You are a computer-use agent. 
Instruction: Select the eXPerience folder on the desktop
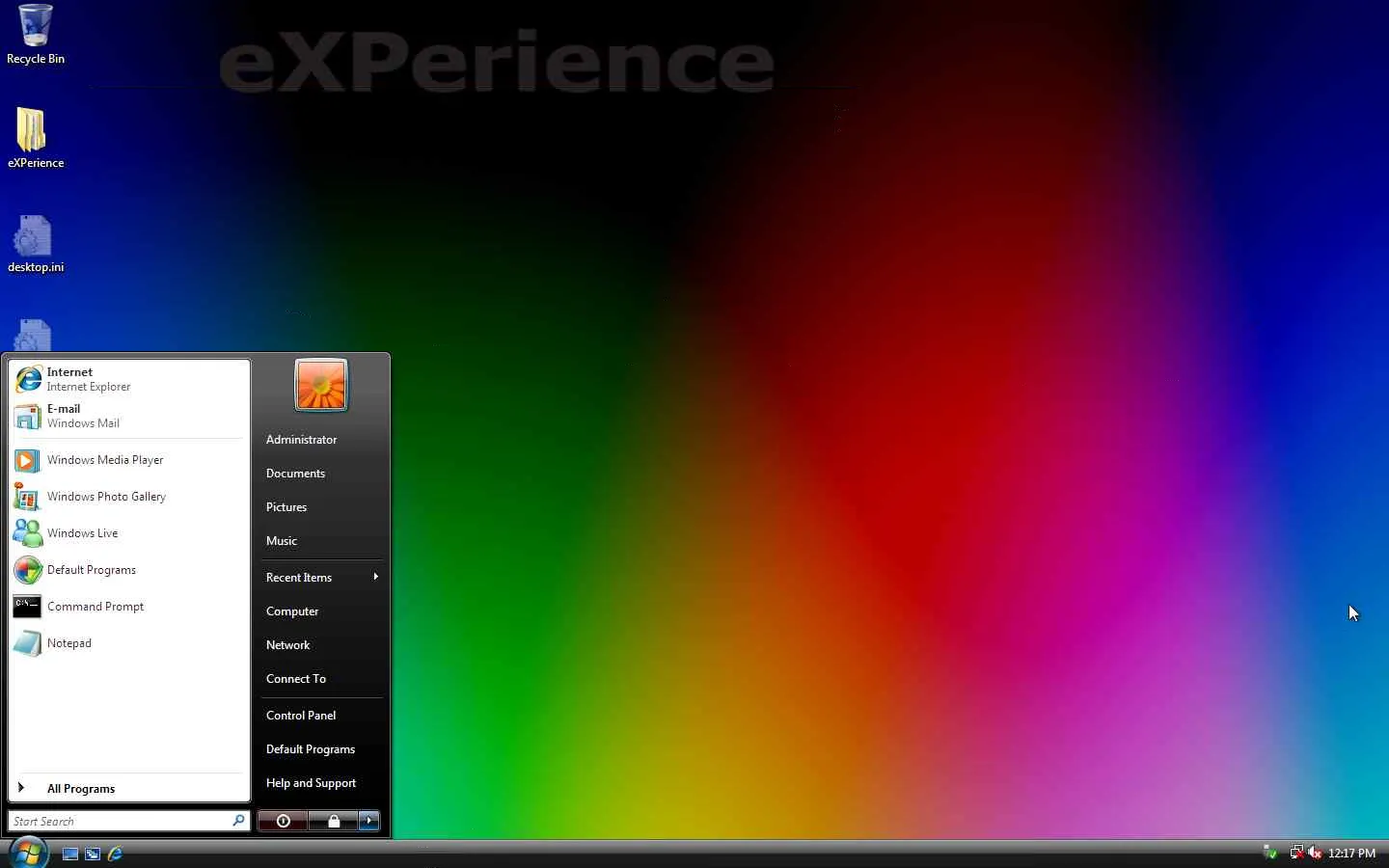tap(36, 138)
